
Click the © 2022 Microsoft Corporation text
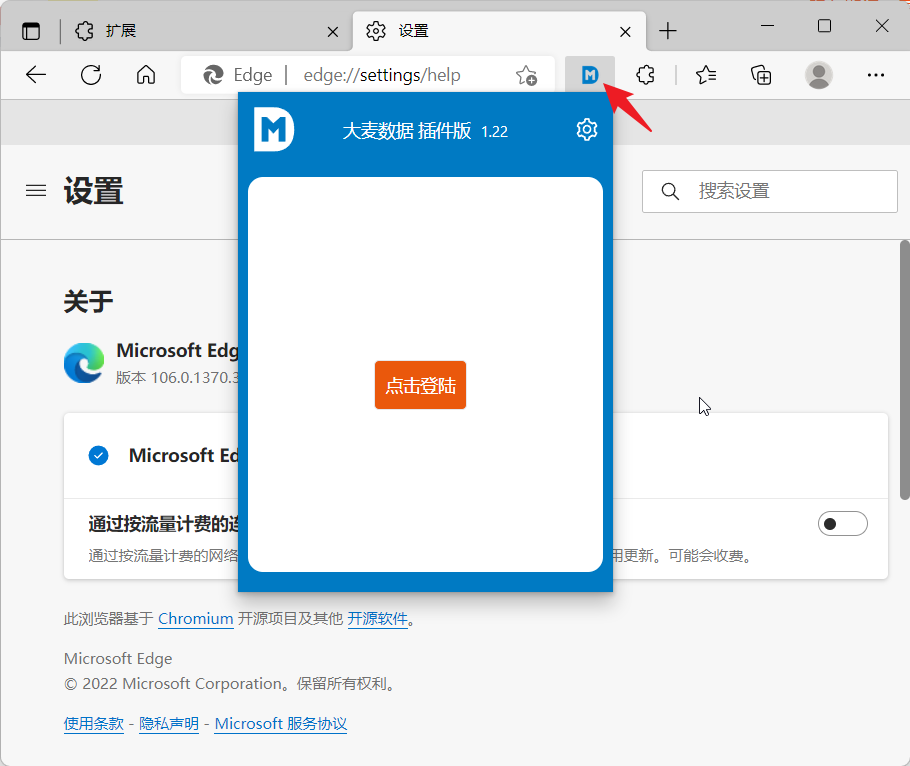click(x=231, y=684)
